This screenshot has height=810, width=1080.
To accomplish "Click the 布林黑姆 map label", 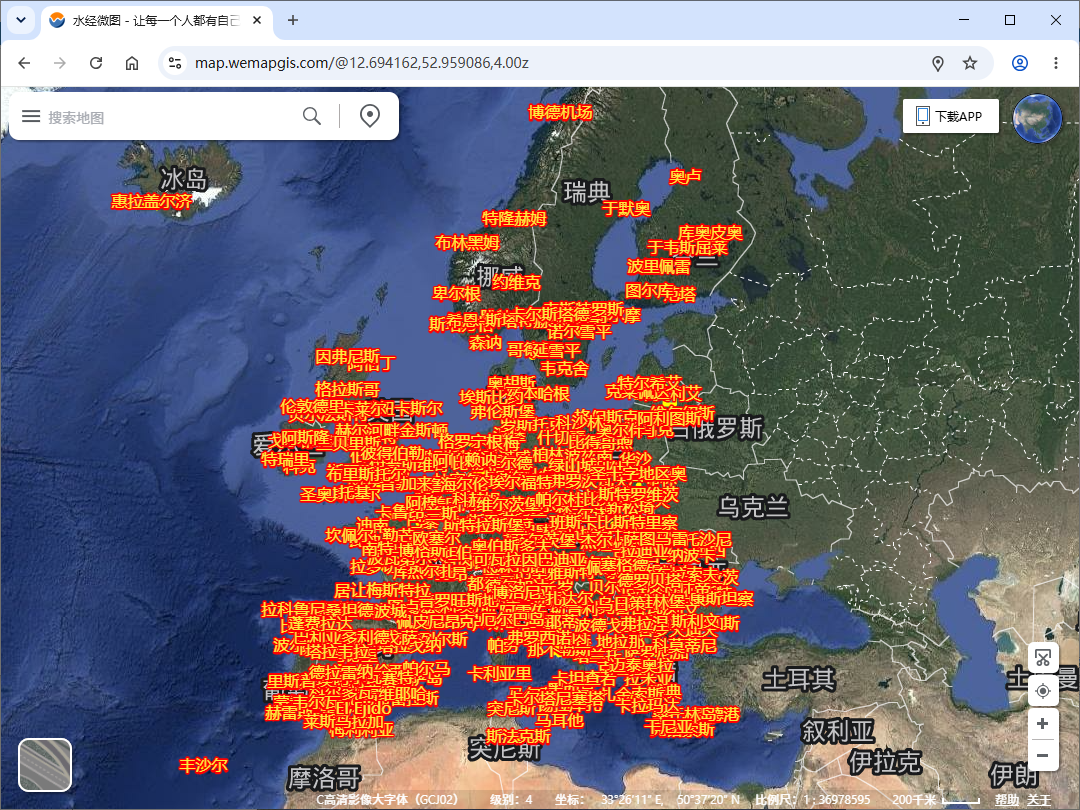I will 467,242.
